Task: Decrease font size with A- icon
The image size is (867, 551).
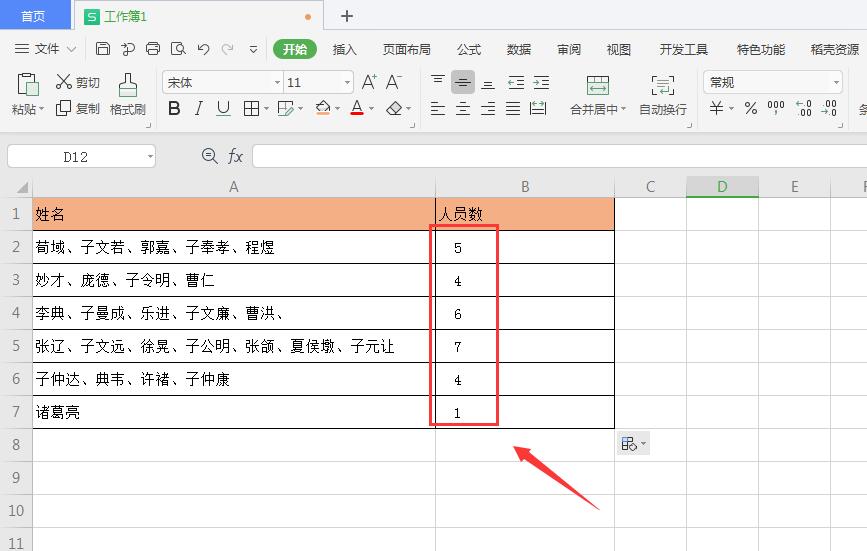Action: tap(393, 82)
